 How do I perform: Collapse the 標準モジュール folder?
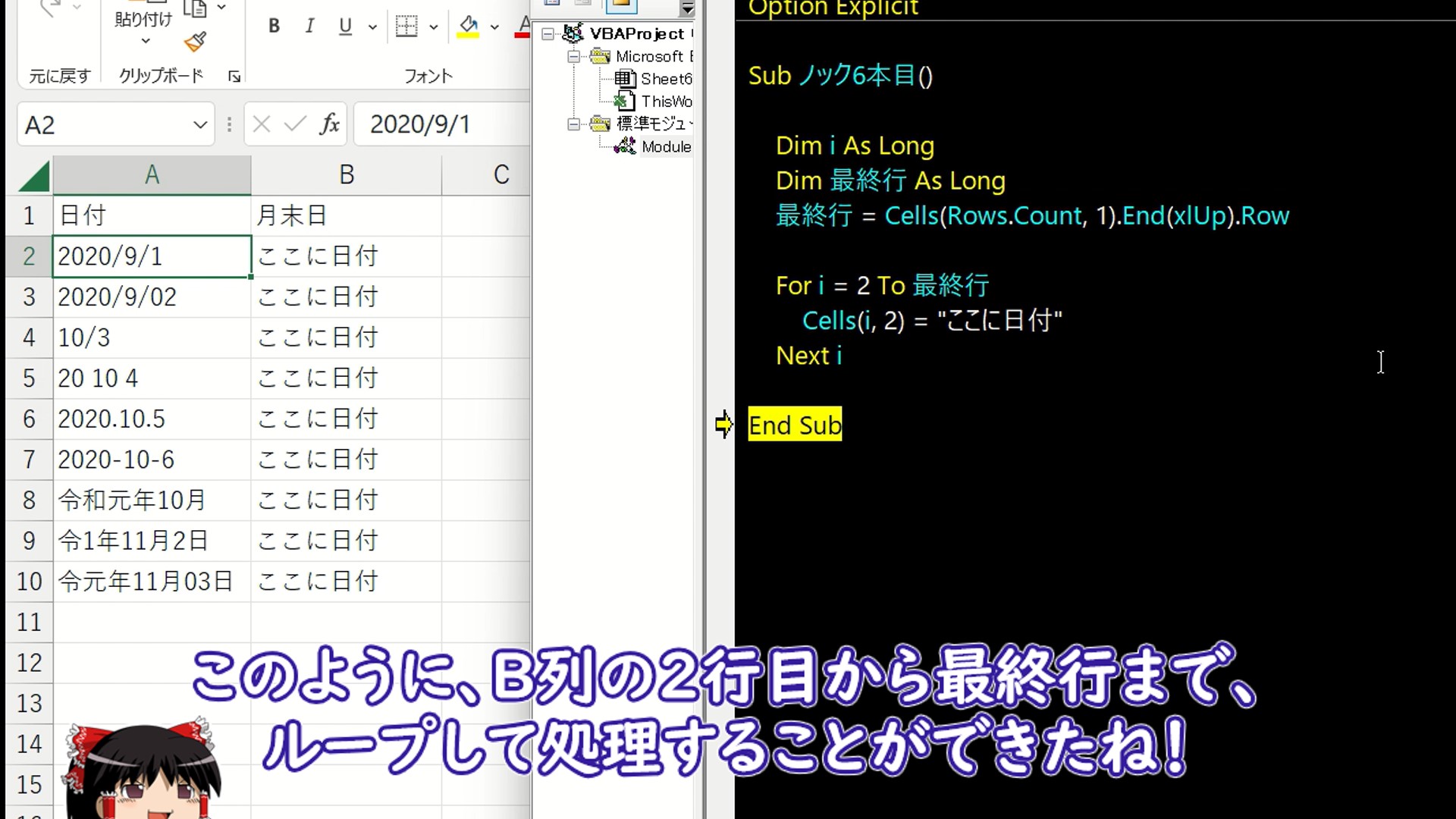(573, 124)
